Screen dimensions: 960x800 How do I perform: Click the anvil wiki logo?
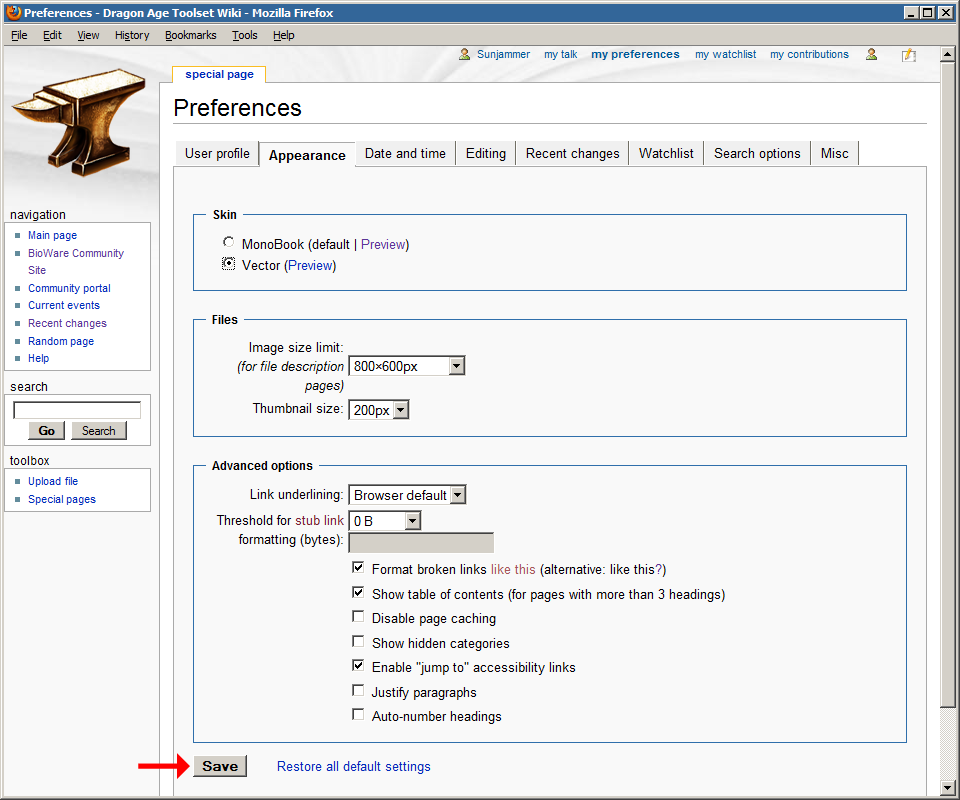tap(78, 120)
